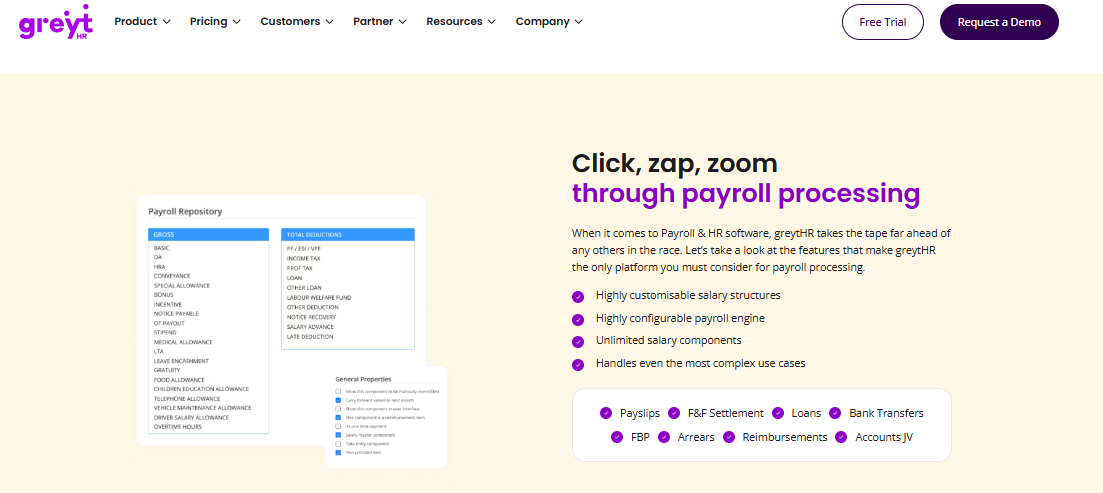The width and height of the screenshot is (1103, 493).
Task: Click checkmark icon beside Handles complex use cases
Action: 578,364
